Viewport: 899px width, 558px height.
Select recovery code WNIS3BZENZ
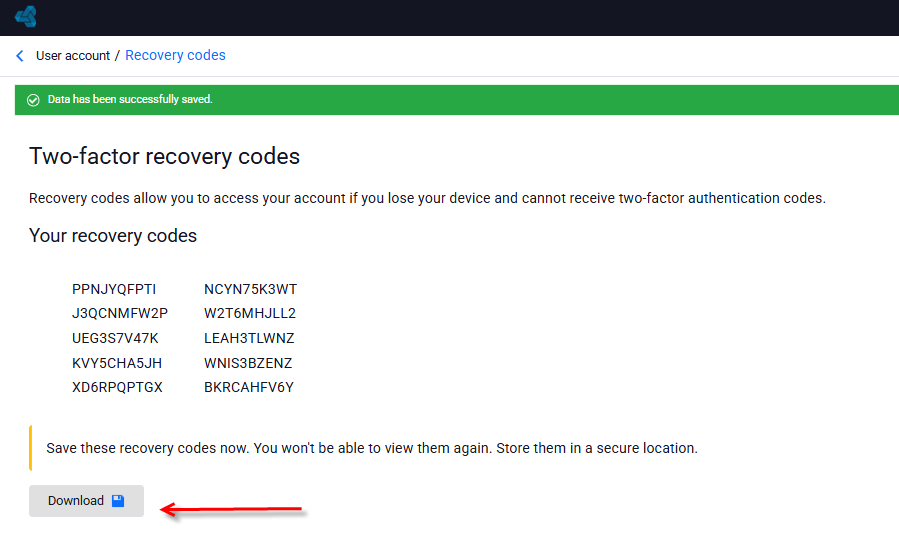[248, 363]
